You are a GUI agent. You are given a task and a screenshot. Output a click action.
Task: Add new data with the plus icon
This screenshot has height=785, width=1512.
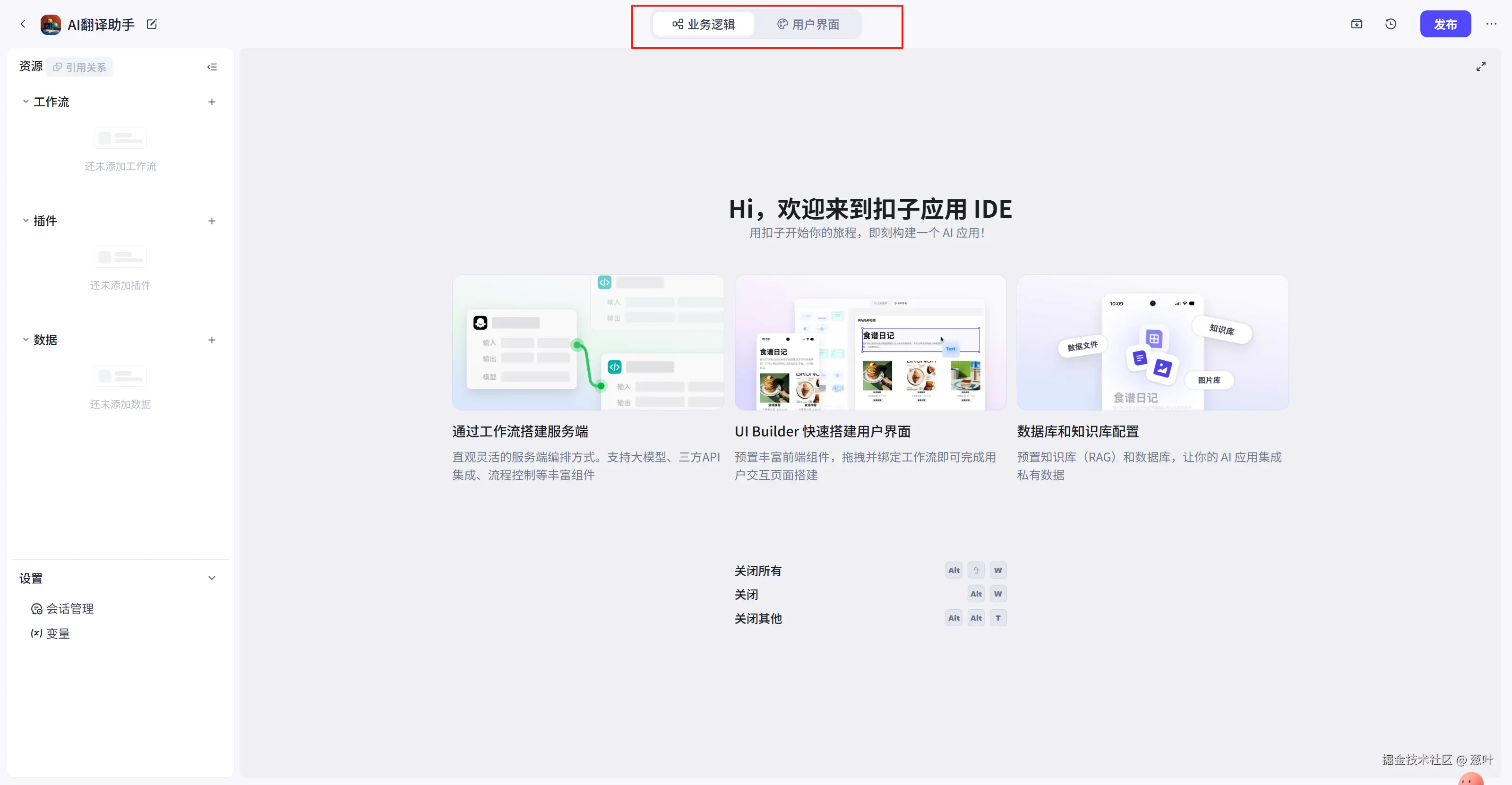tap(212, 340)
